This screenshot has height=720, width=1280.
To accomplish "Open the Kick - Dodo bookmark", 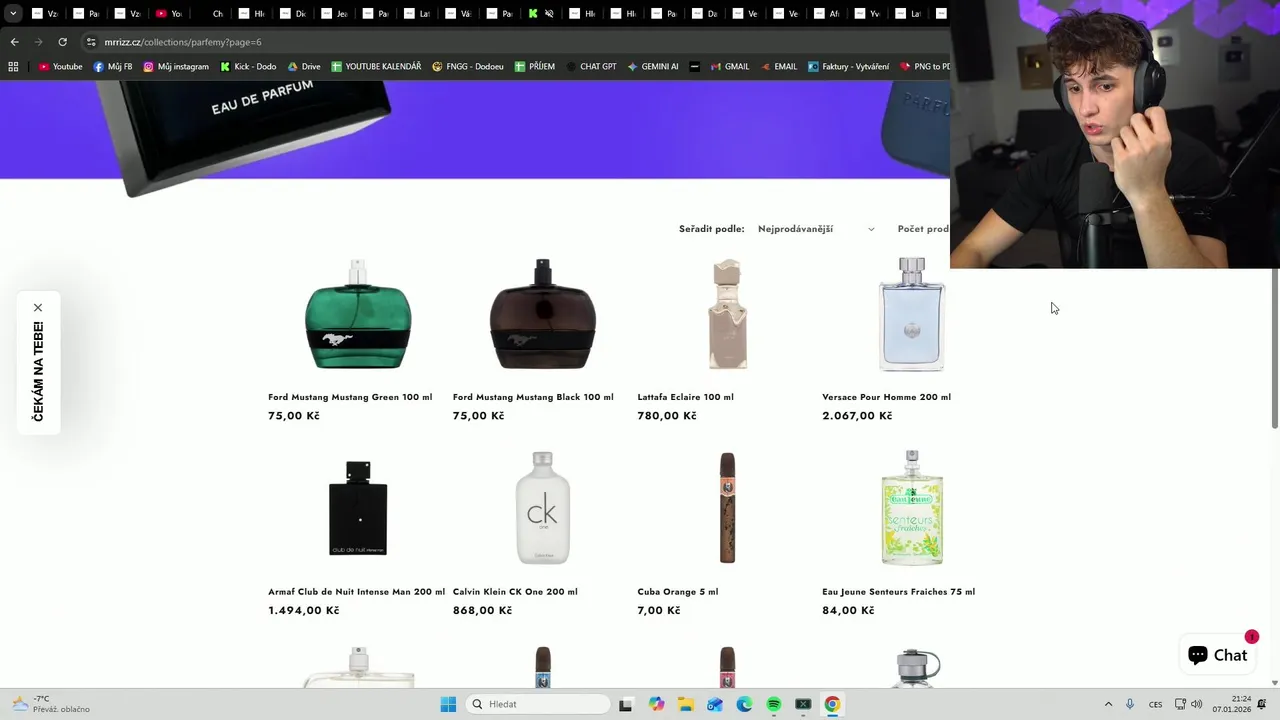I will pos(247,67).
